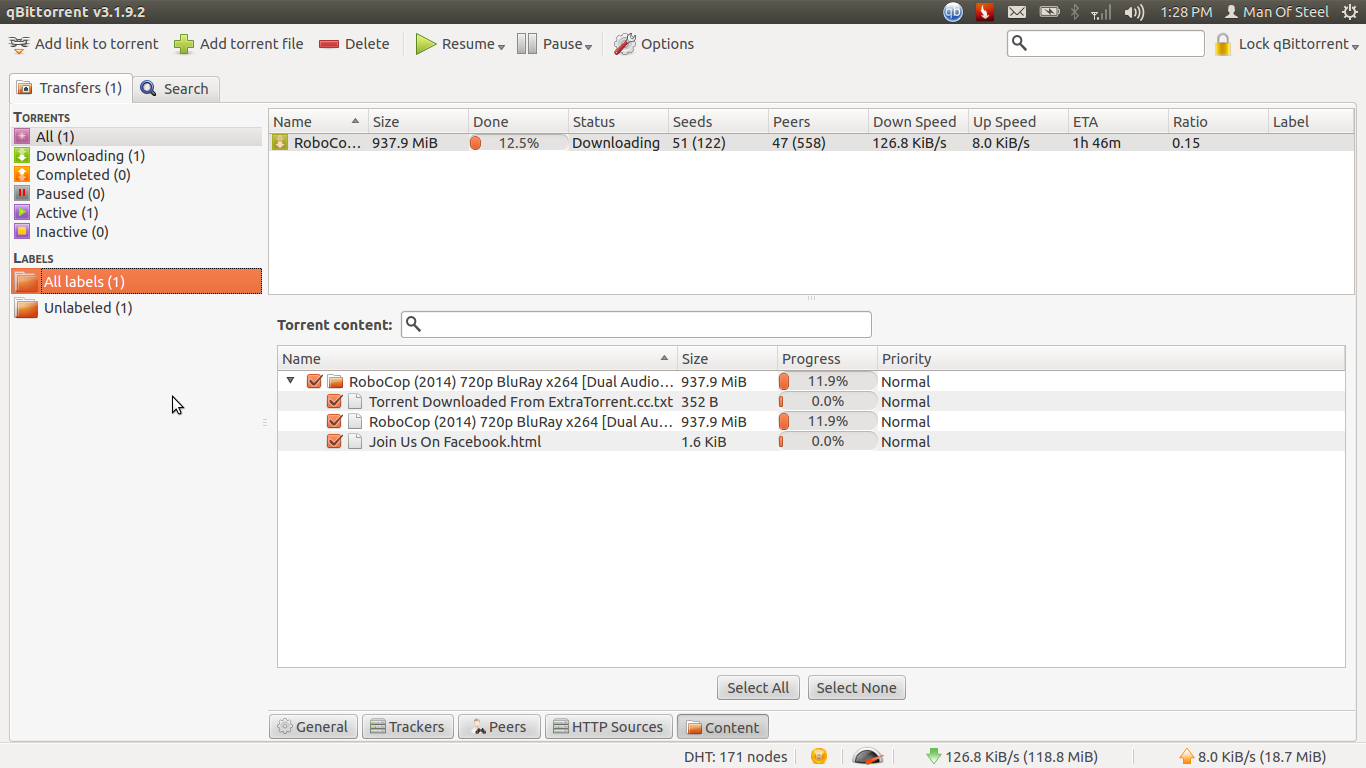Viewport: 1366px width, 768px height.
Task: Click the Add link to torrent icon
Action: coord(18,44)
